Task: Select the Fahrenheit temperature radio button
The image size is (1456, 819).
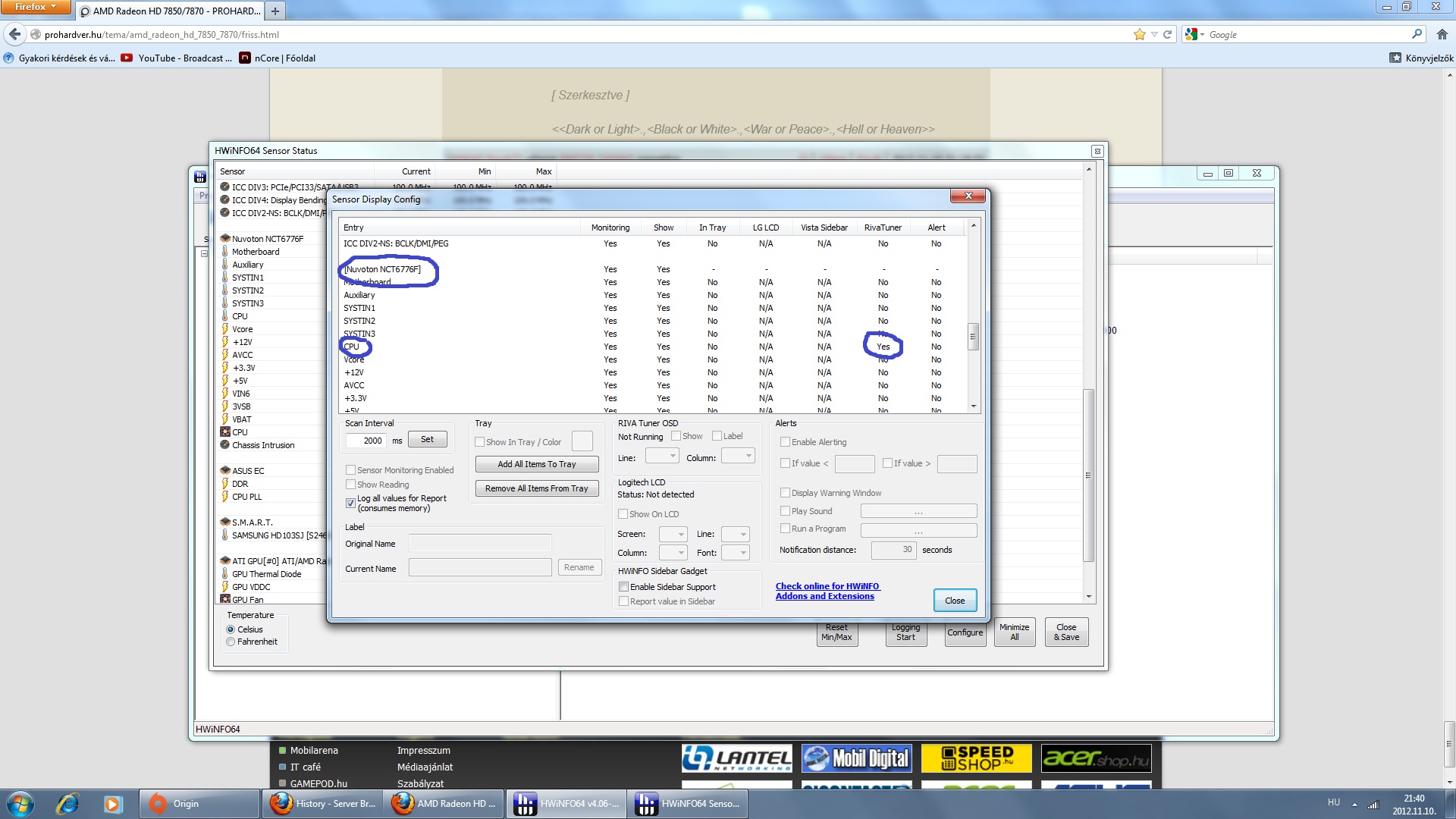Action: 231,642
